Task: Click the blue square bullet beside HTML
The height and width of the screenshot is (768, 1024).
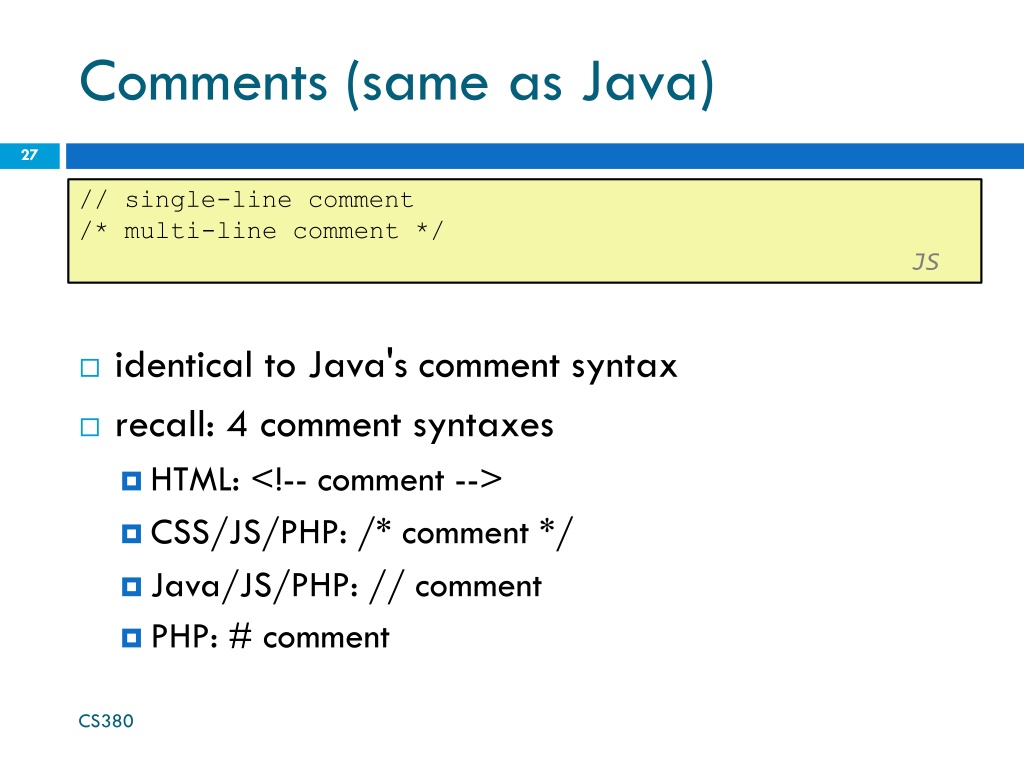Action: pyautogui.click(x=131, y=481)
